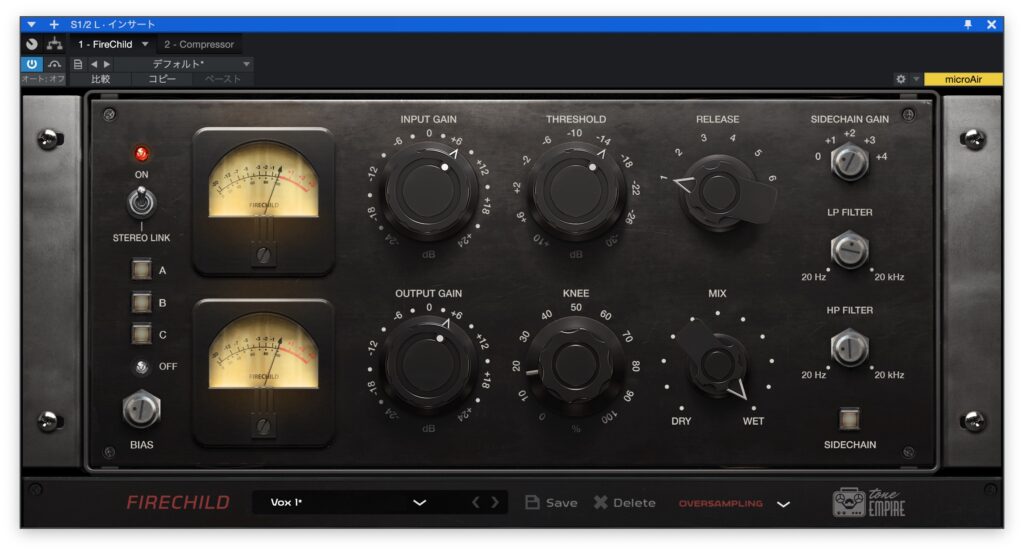
Task: Click the routing diagram icon
Action: pyautogui.click(x=54, y=45)
